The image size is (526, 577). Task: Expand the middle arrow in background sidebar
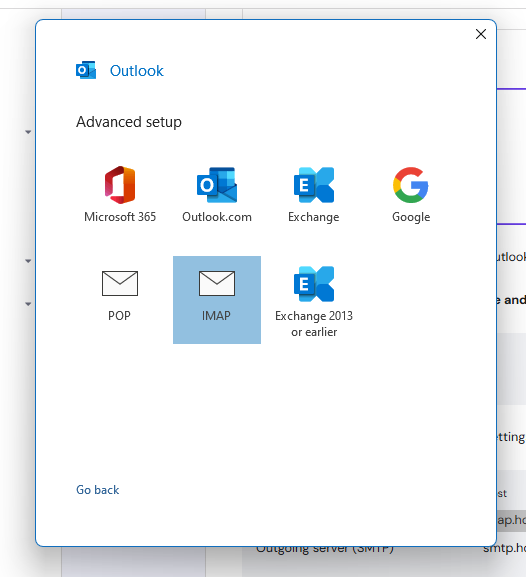click(28, 261)
